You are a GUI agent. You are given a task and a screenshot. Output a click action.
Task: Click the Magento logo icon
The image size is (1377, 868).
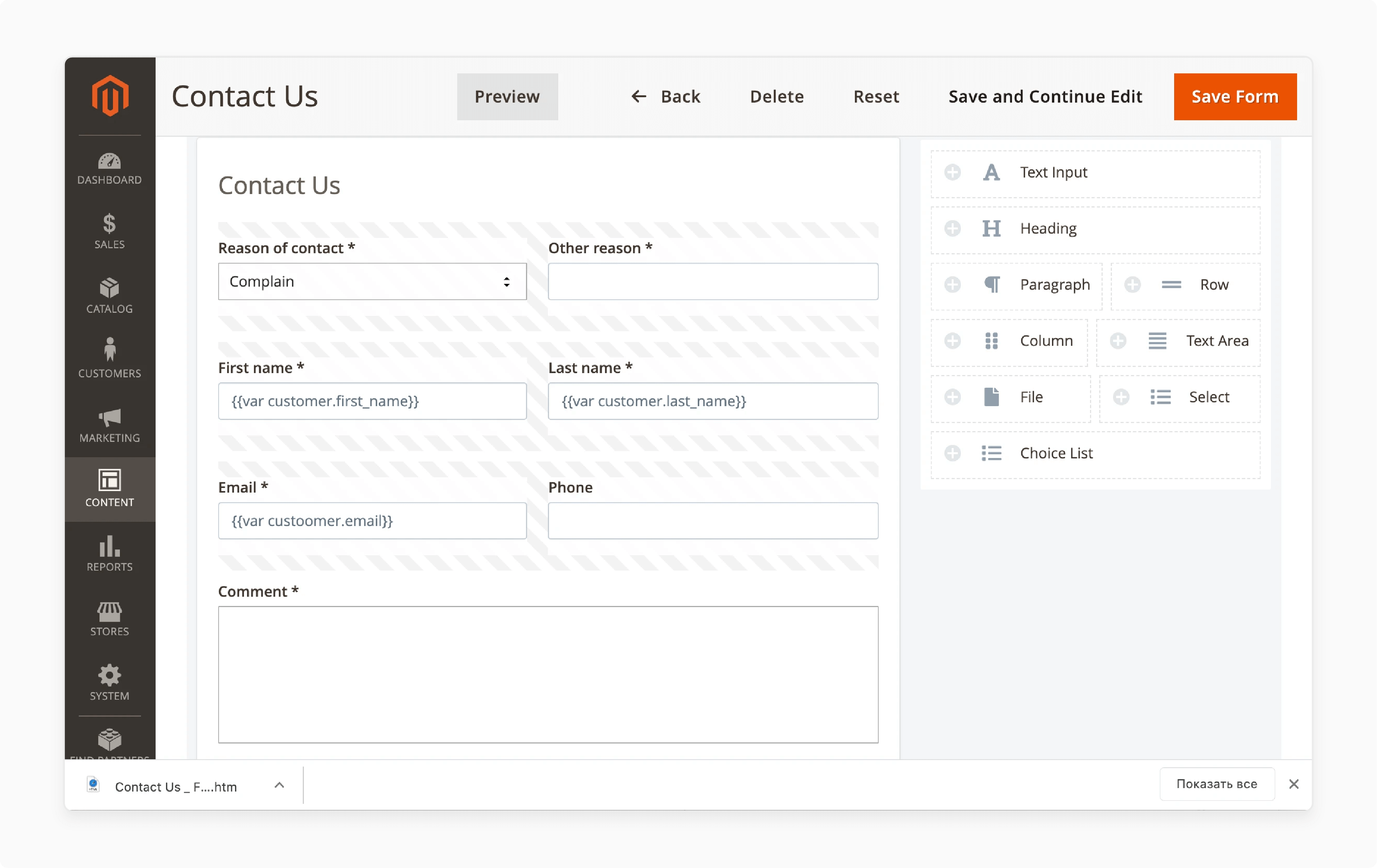pos(110,96)
